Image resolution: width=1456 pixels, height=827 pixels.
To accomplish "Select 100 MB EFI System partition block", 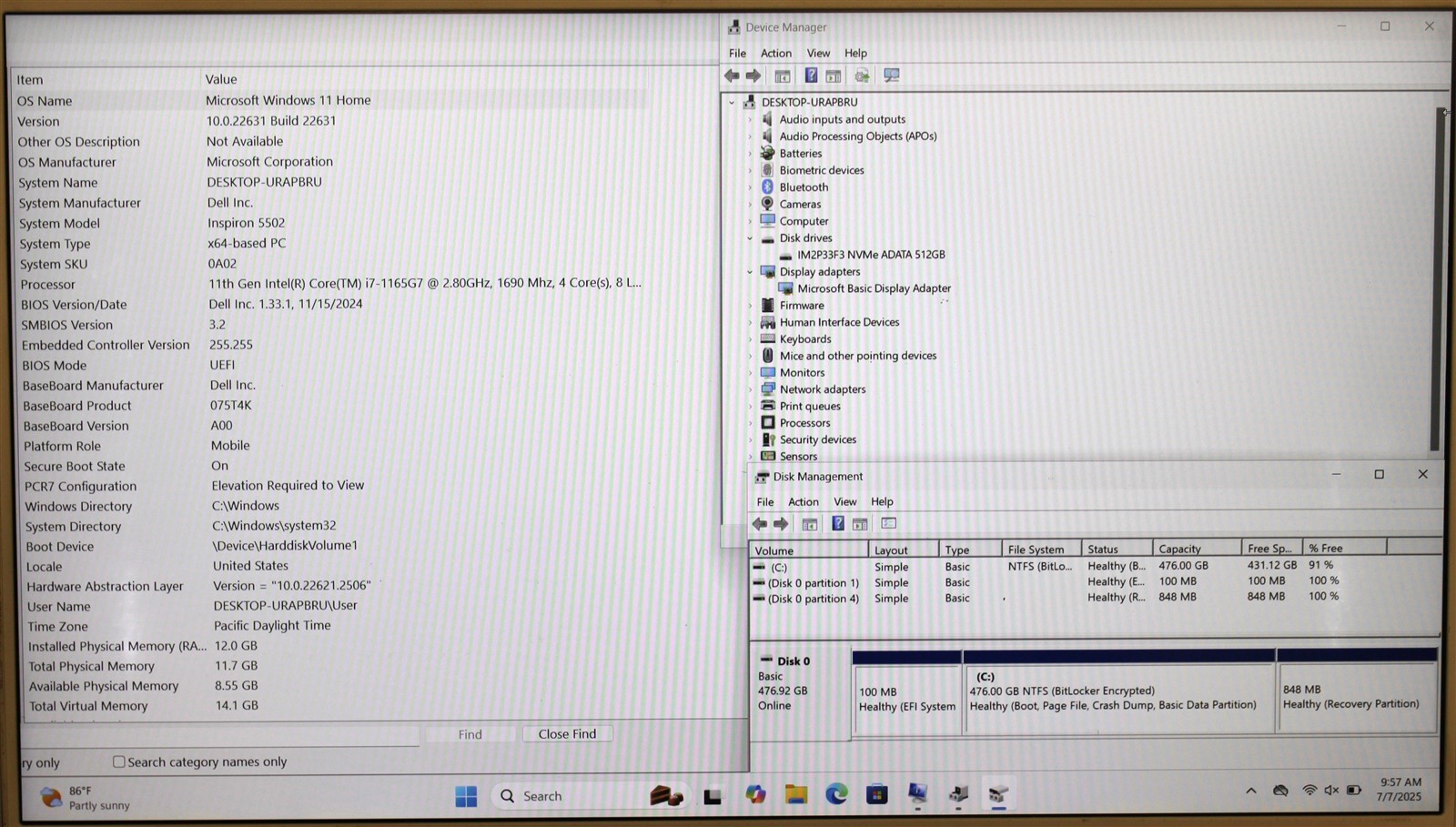I will tap(907, 697).
